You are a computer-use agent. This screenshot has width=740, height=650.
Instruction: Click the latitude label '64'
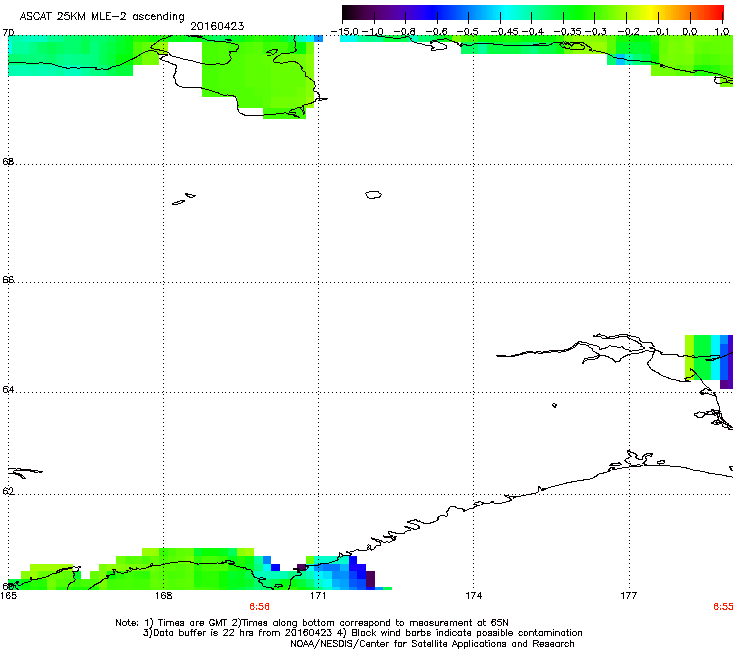pyautogui.click(x=8, y=390)
